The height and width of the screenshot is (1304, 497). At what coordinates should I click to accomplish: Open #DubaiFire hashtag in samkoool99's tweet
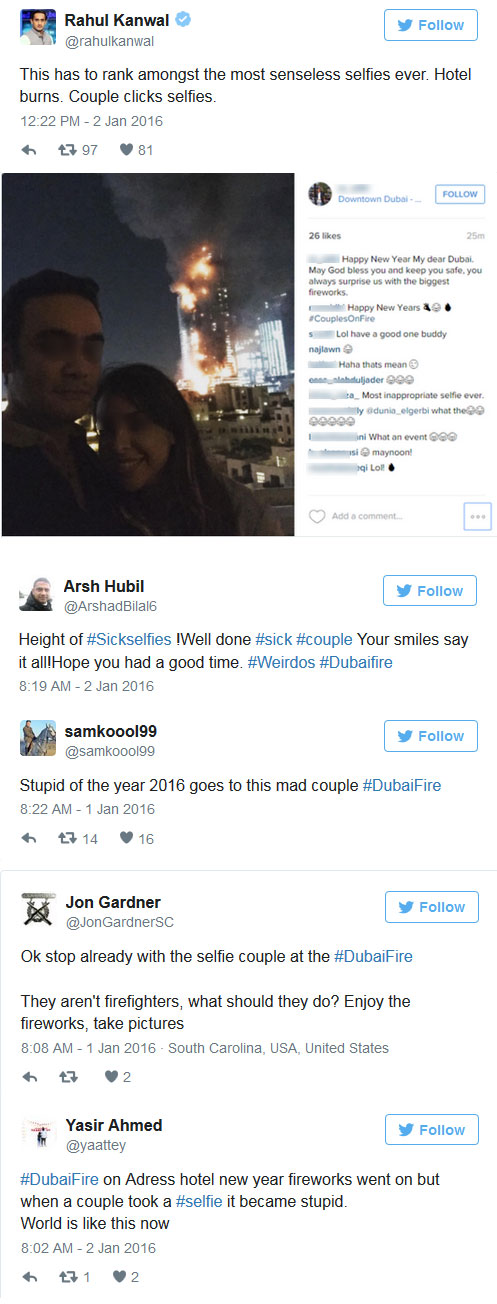(401, 785)
